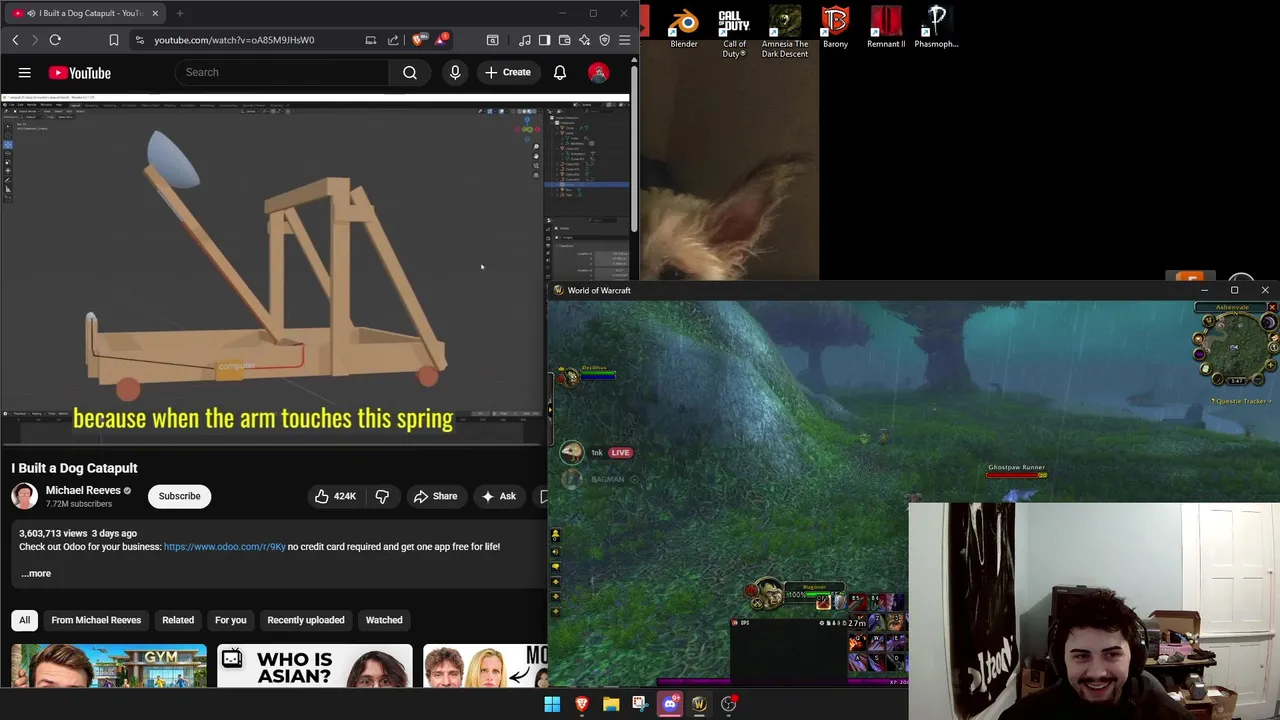Switch to World of Warcraft taskbar icon
Screen dimensions: 1280x720
pyautogui.click(x=699, y=704)
